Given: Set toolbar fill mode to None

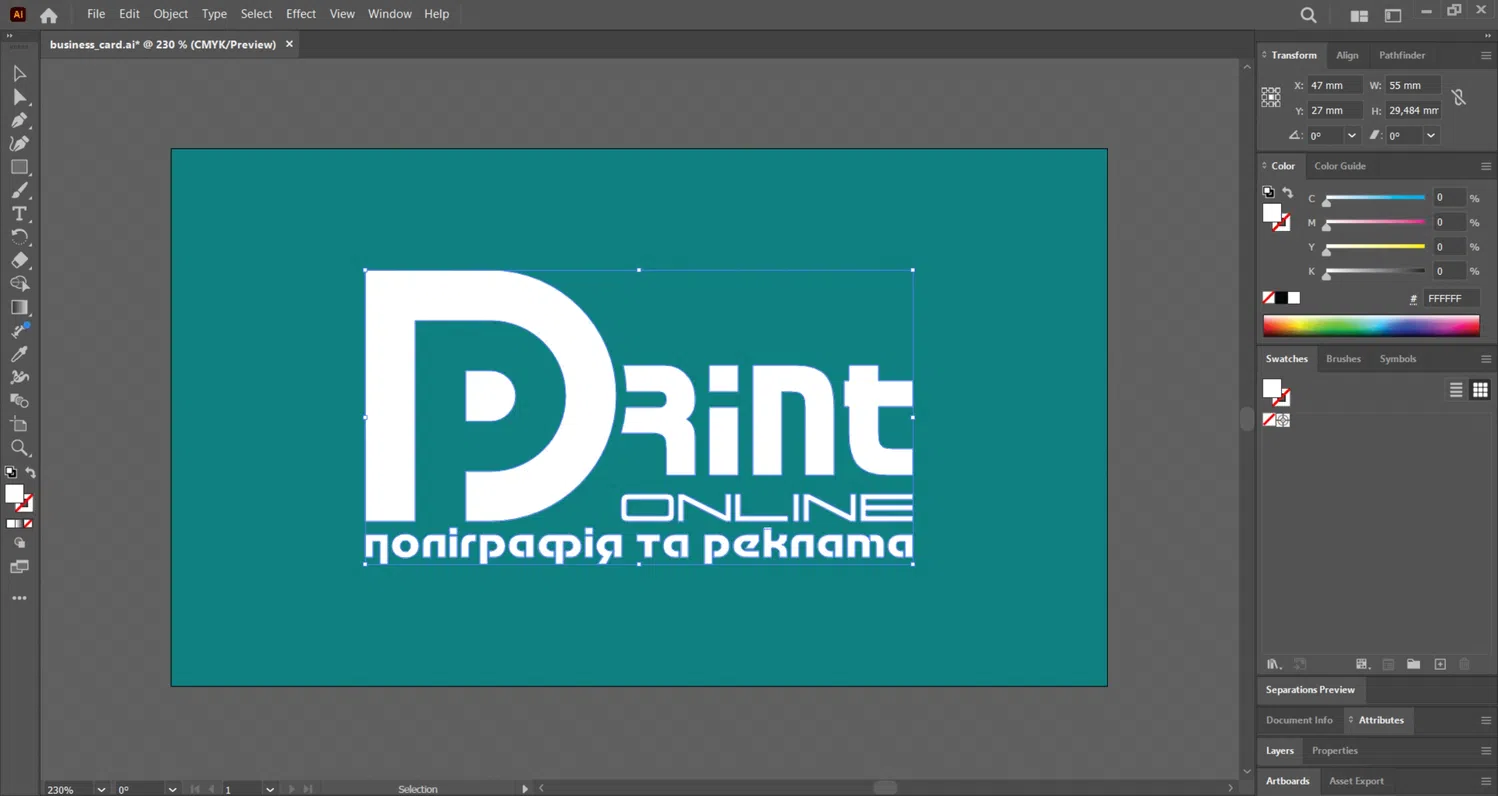Looking at the screenshot, I should tap(28, 524).
